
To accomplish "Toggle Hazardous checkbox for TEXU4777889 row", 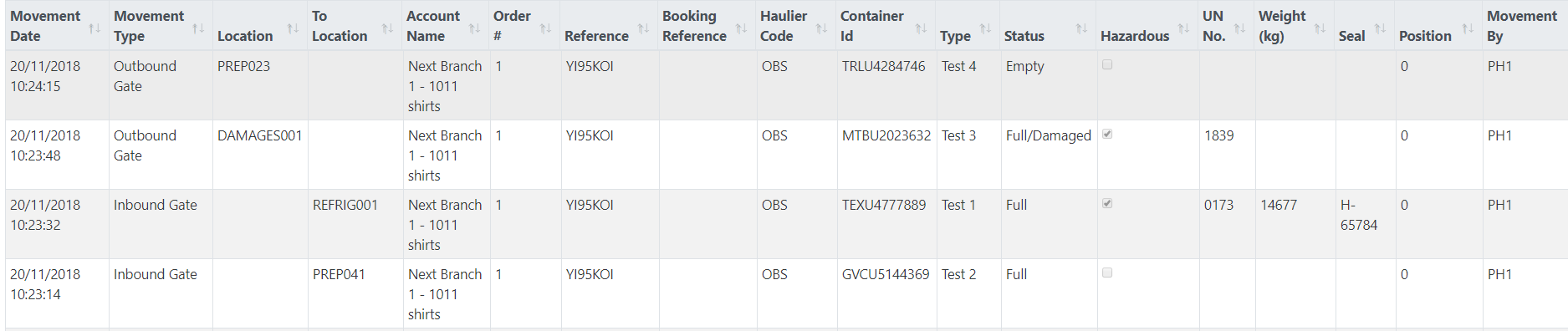I will [x=1107, y=203].
